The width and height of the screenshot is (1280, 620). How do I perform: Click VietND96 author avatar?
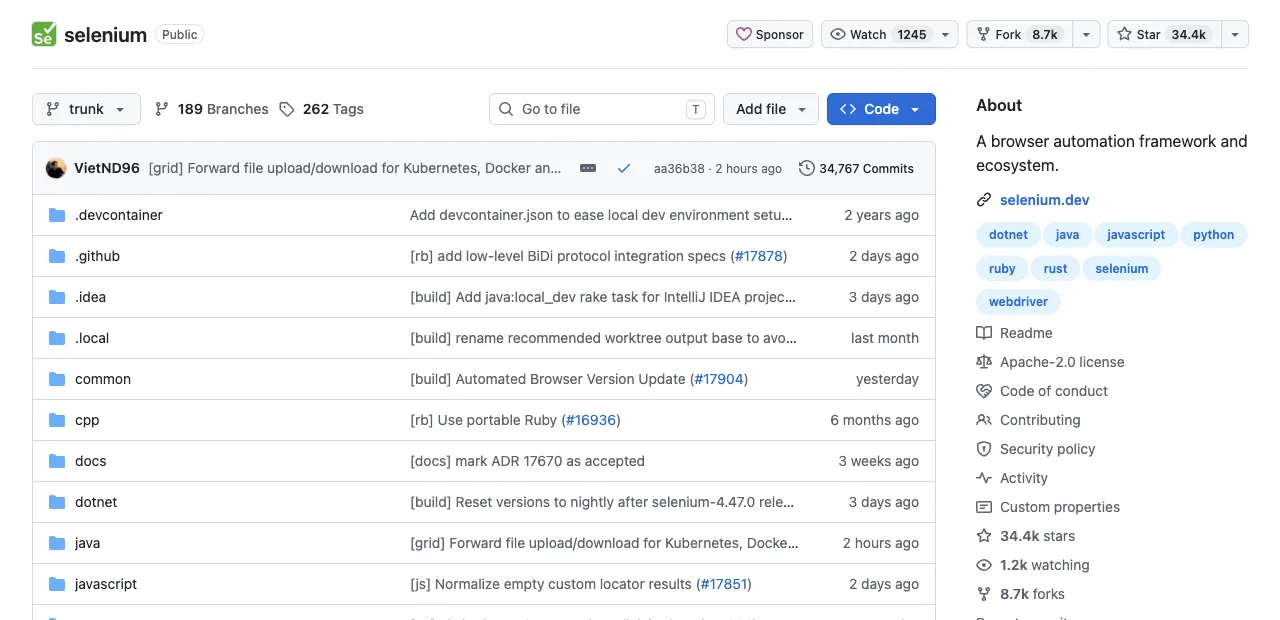56,168
